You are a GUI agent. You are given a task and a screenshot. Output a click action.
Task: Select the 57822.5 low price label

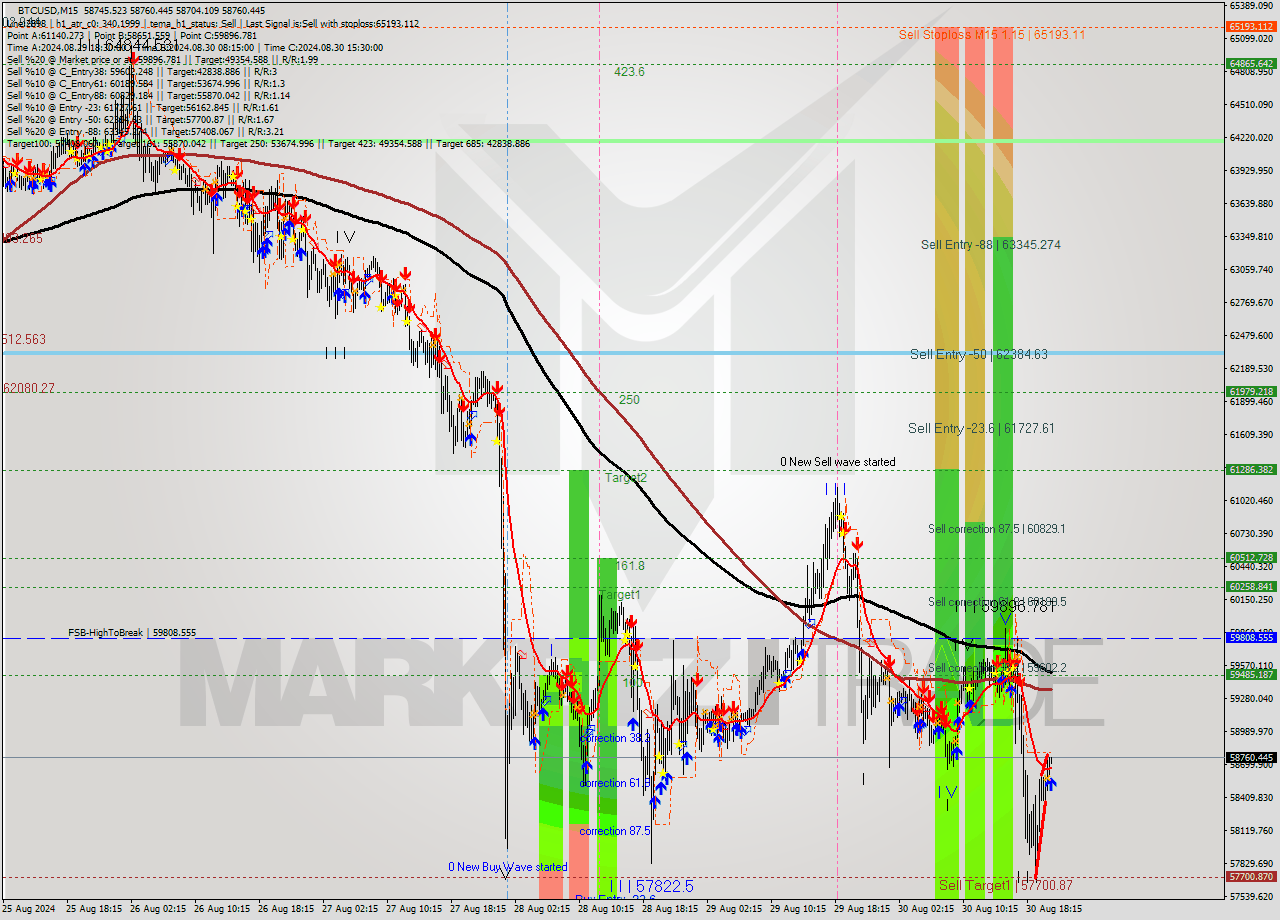point(664,886)
